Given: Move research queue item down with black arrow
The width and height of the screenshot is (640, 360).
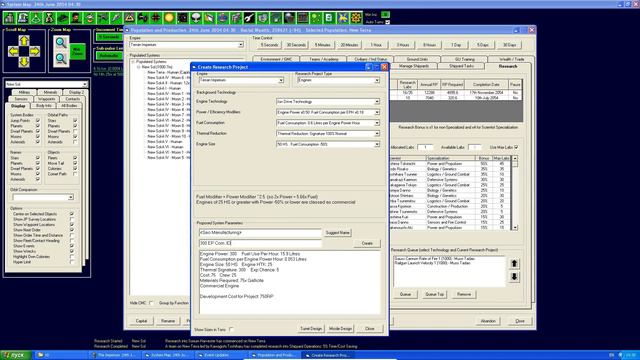Looking at the screenshot, I should (514, 277).
